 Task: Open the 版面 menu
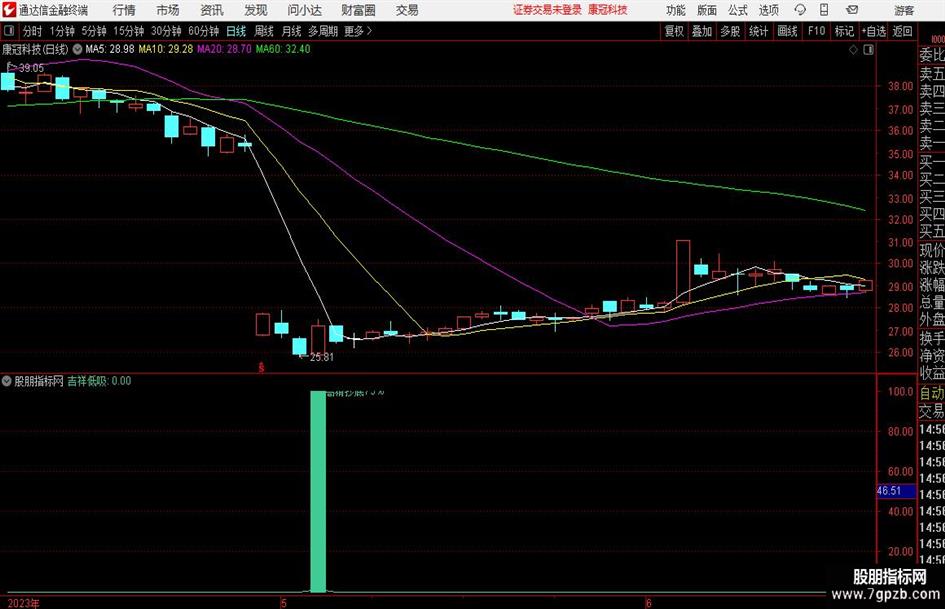click(x=706, y=10)
